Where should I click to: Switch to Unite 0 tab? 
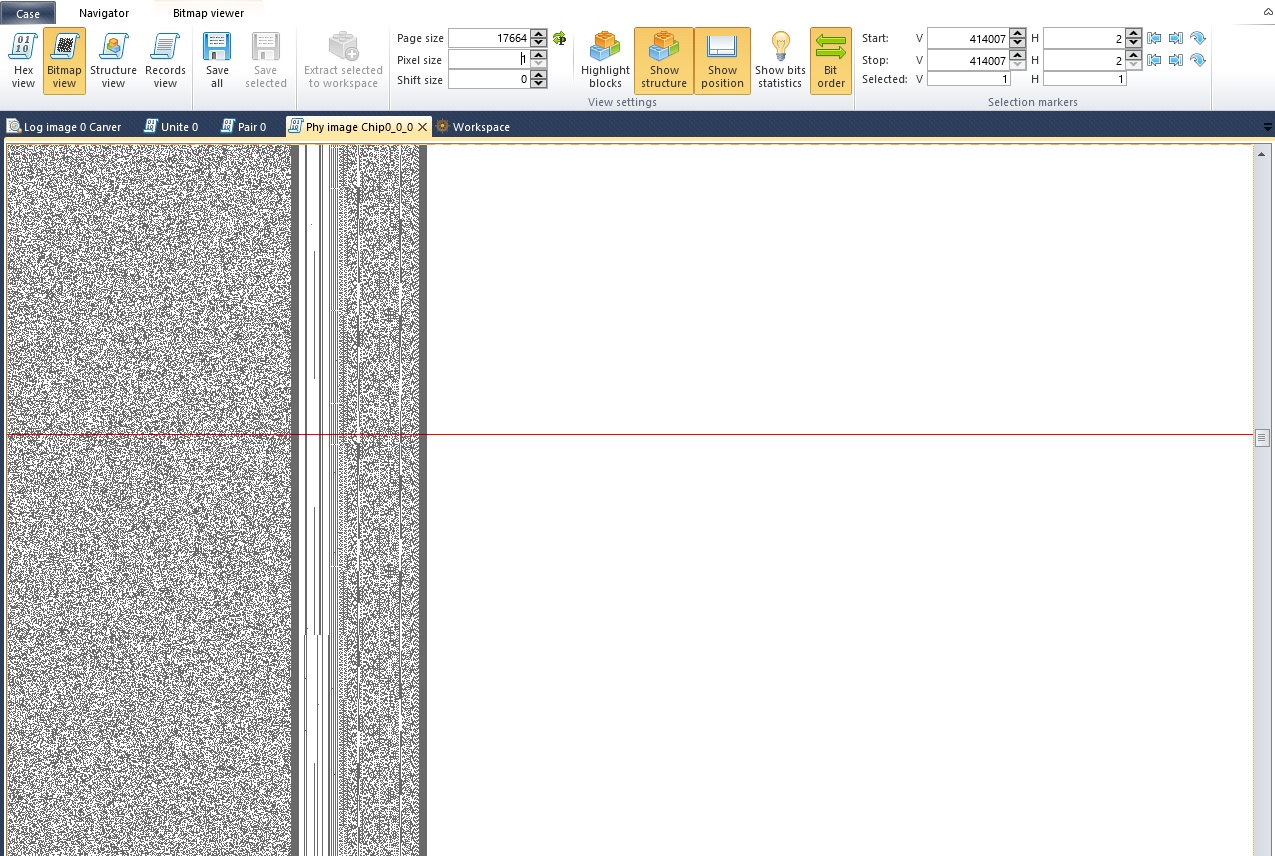(x=172, y=127)
